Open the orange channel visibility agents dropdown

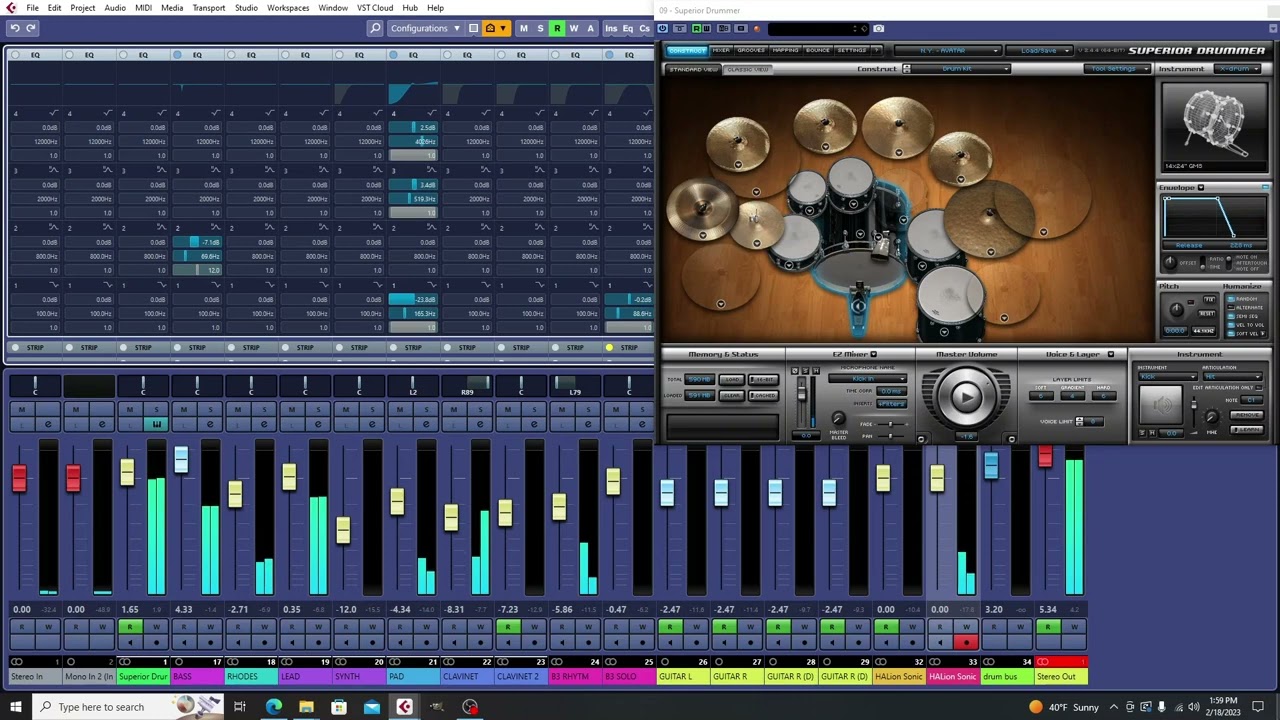point(495,28)
